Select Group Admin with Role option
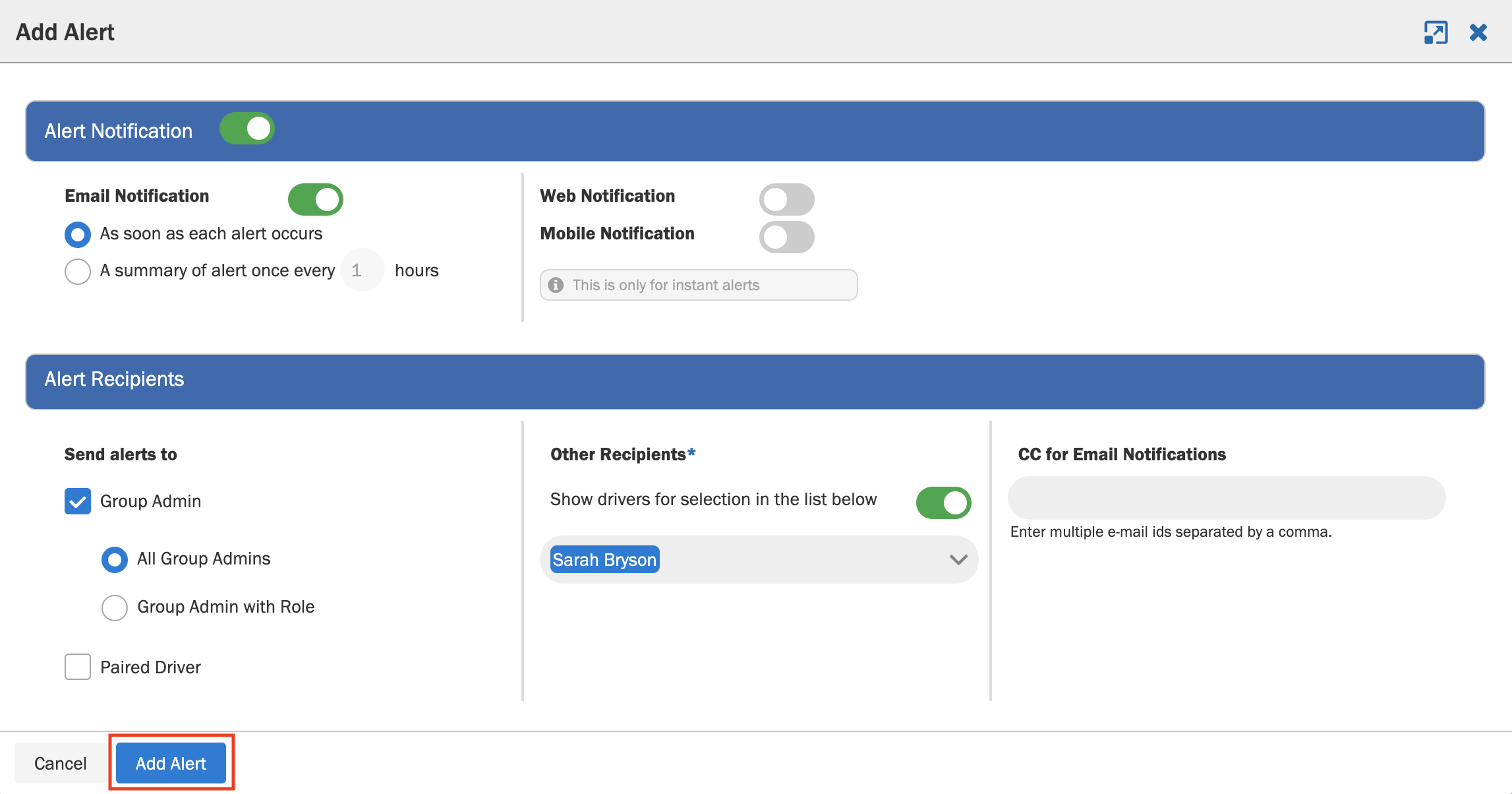 115,607
